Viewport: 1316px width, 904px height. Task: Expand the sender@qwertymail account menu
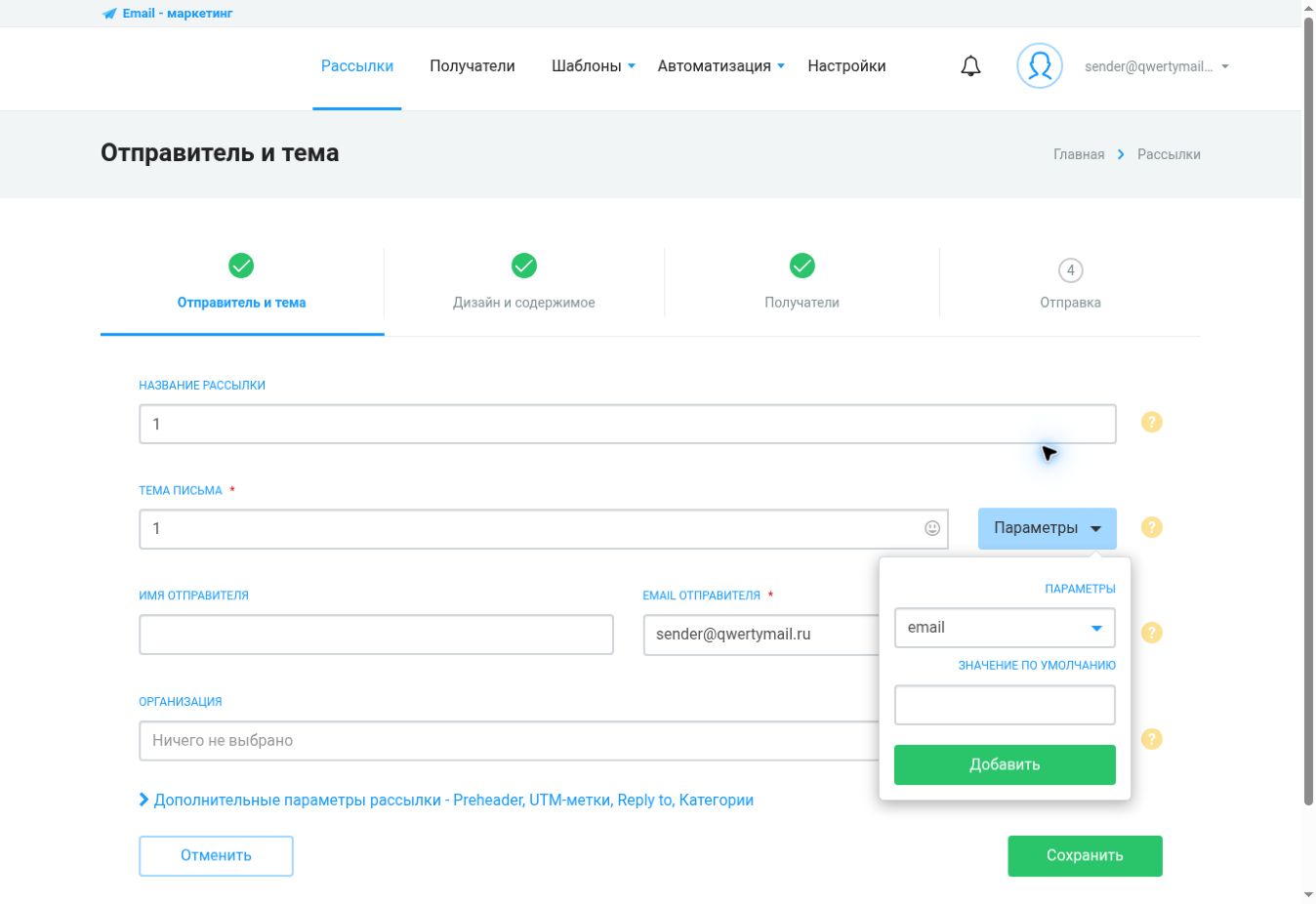(1157, 66)
